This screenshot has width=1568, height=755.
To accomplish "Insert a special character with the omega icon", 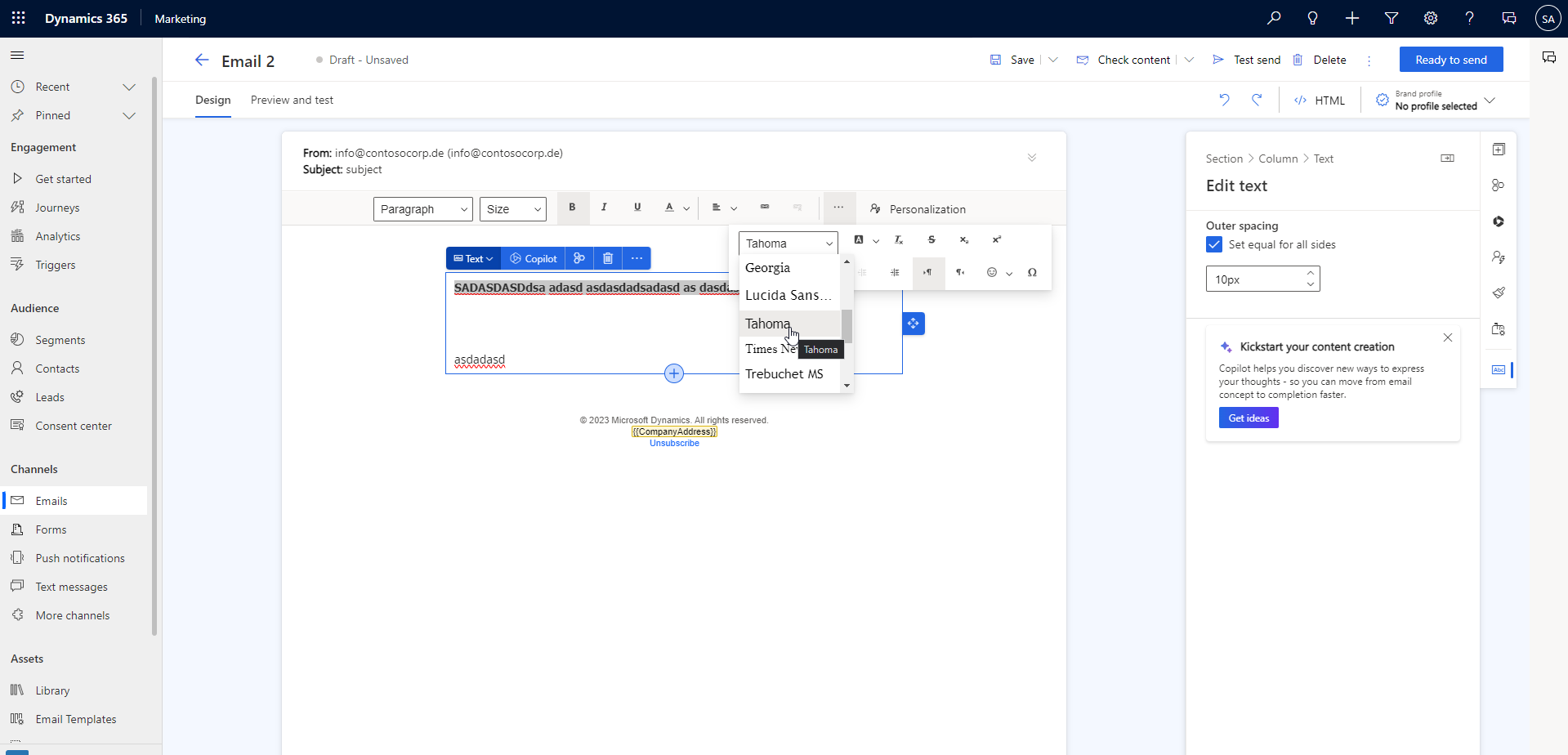I will pos(1032,273).
